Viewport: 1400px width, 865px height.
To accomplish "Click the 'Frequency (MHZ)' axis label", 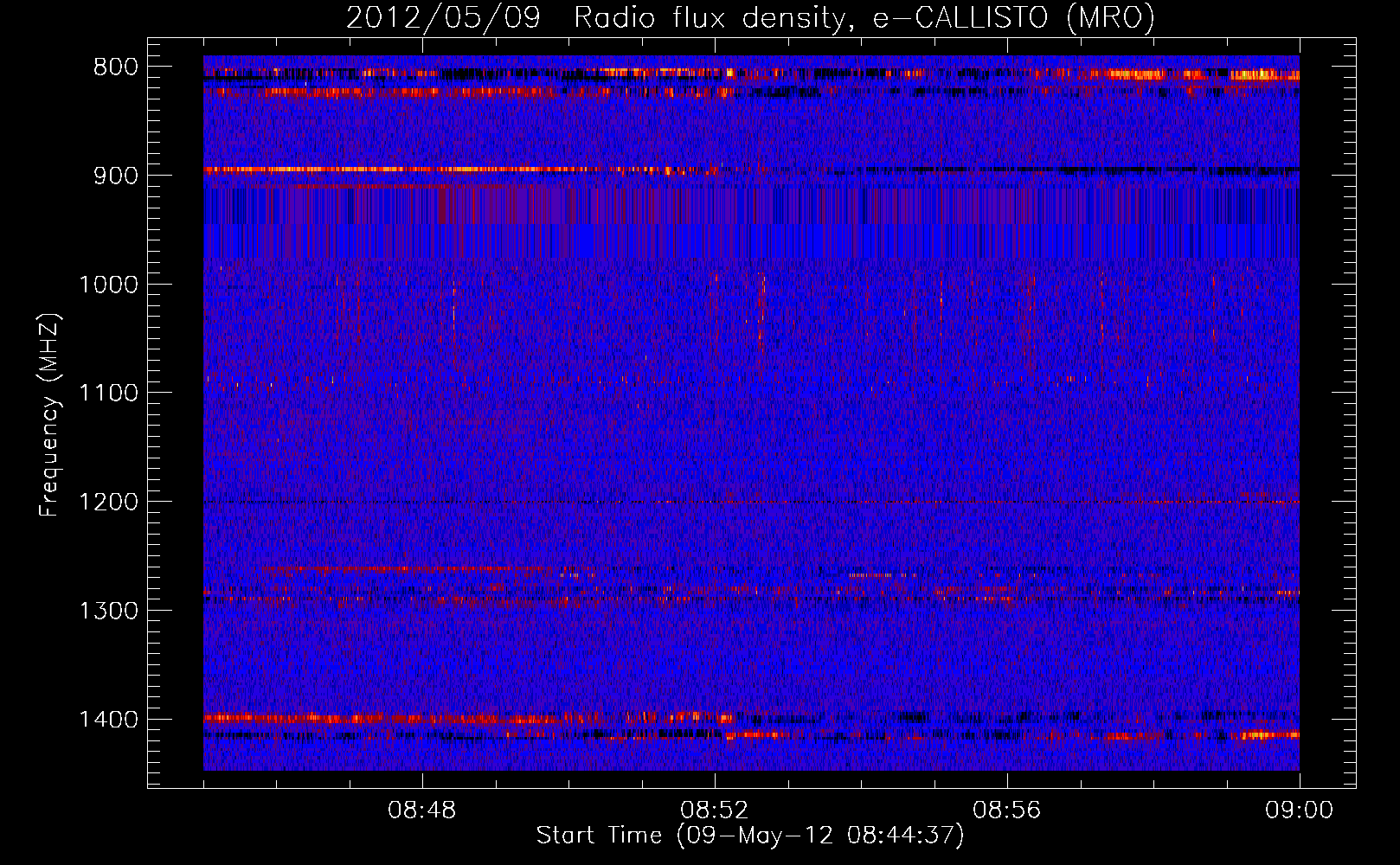I will pyautogui.click(x=50, y=415).
